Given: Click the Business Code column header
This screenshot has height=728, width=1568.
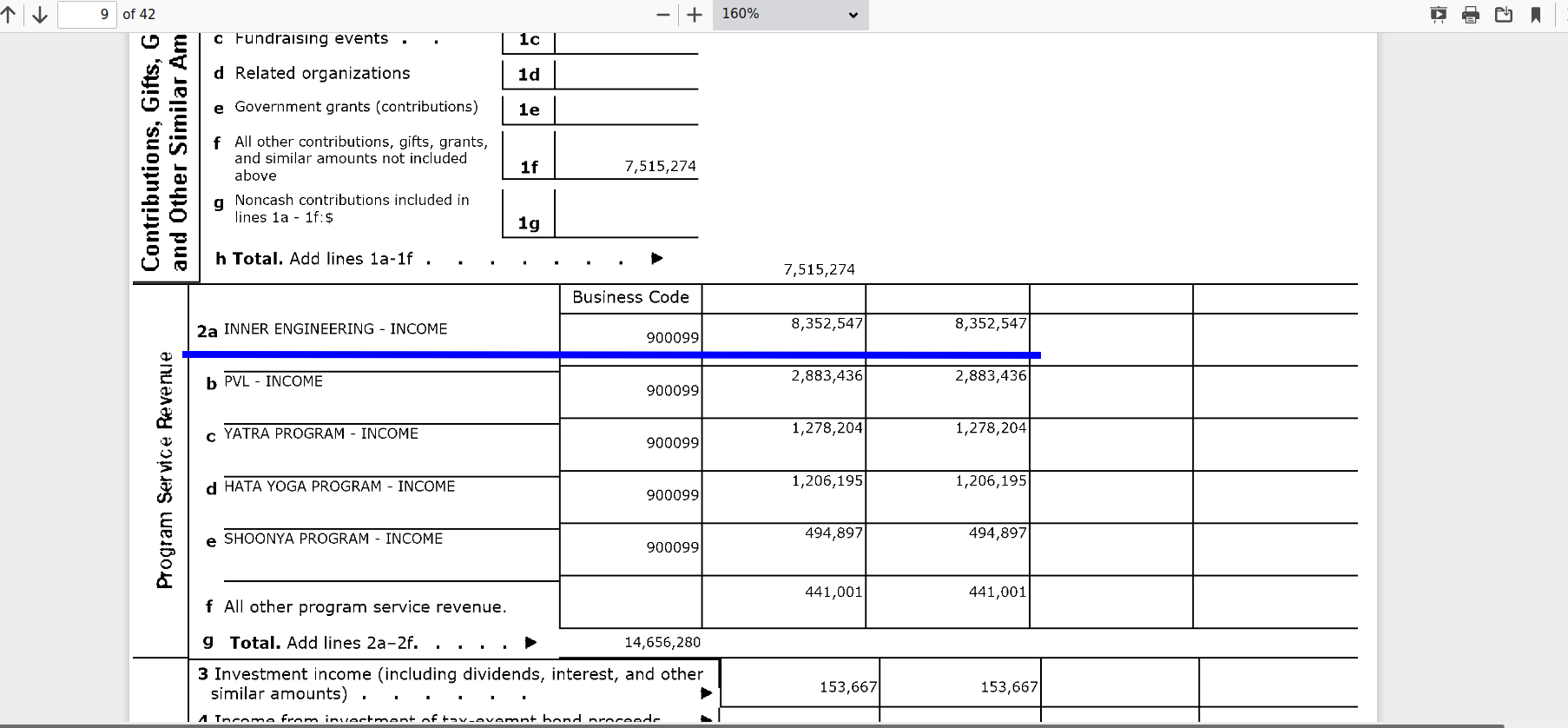Looking at the screenshot, I should (x=631, y=297).
